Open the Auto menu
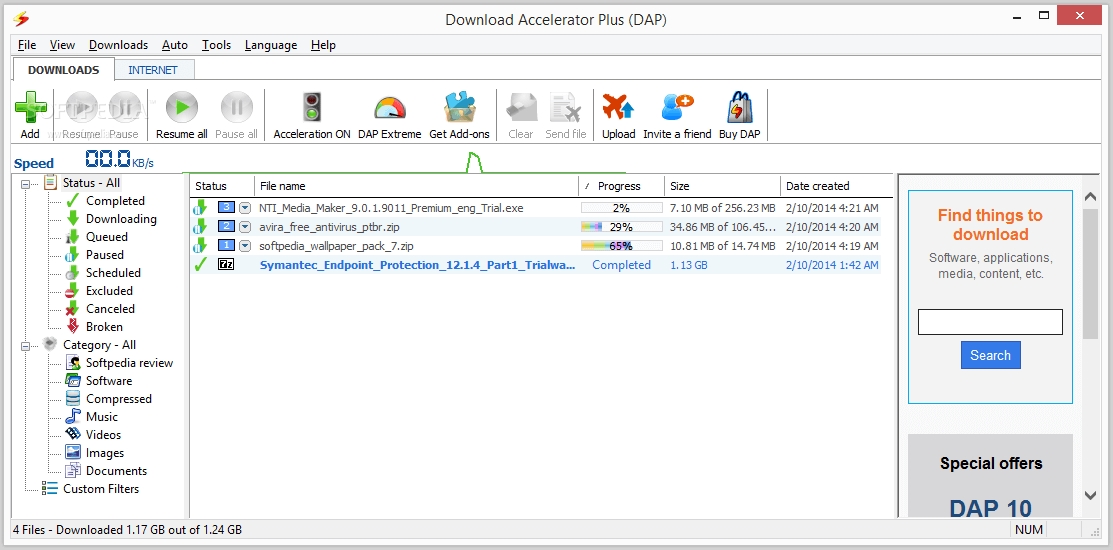 tap(175, 45)
